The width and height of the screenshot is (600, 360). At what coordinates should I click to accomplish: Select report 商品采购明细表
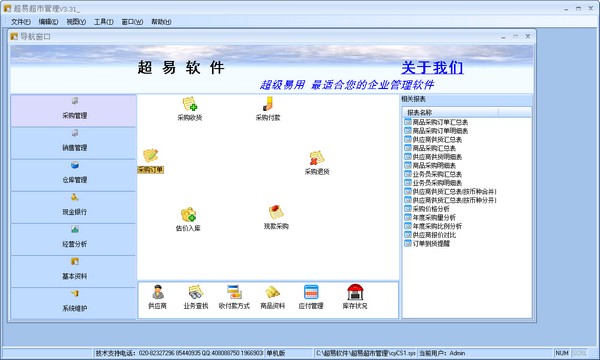click(430, 166)
